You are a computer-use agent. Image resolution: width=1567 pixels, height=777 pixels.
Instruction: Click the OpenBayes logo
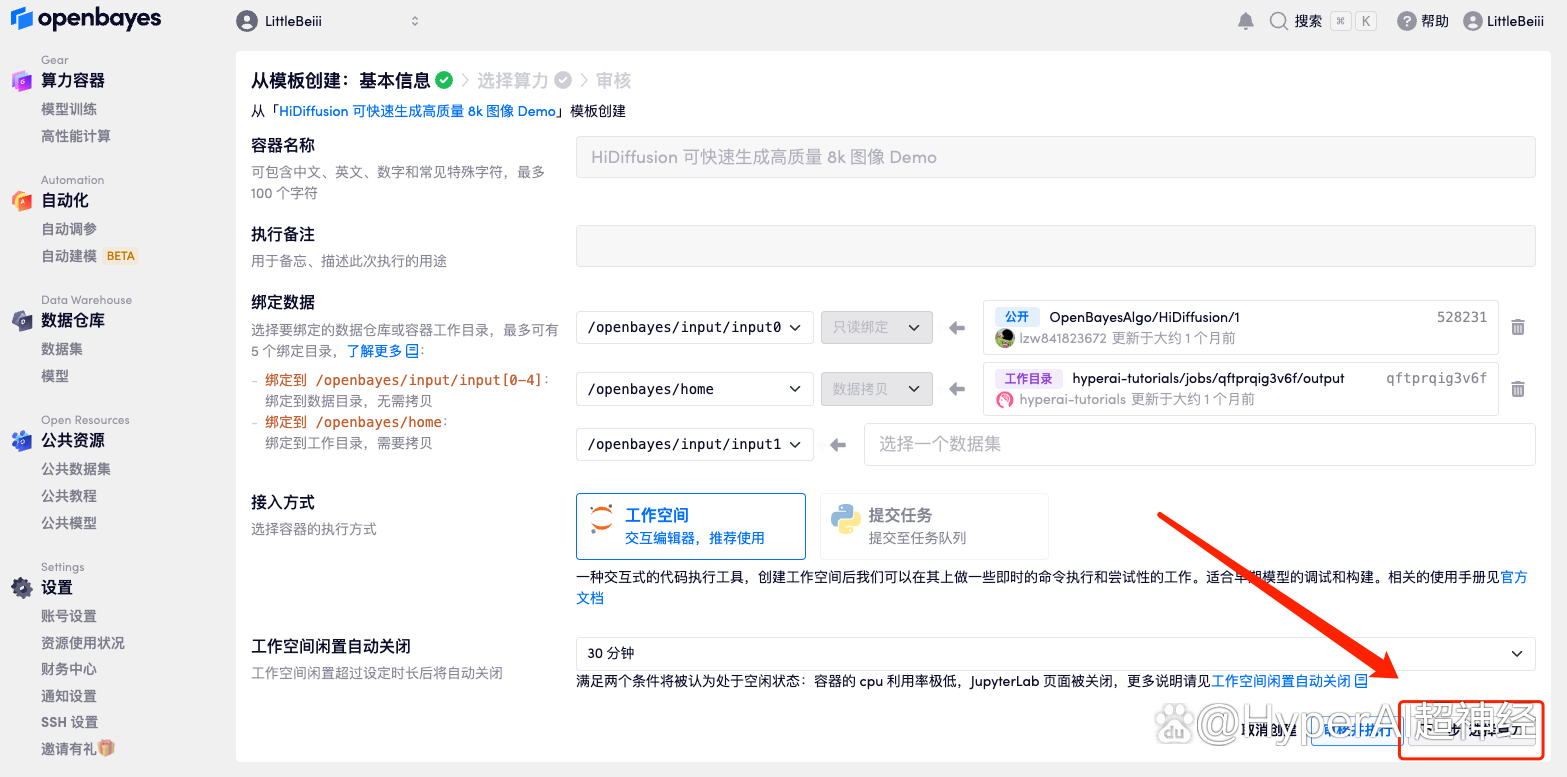click(x=85, y=20)
